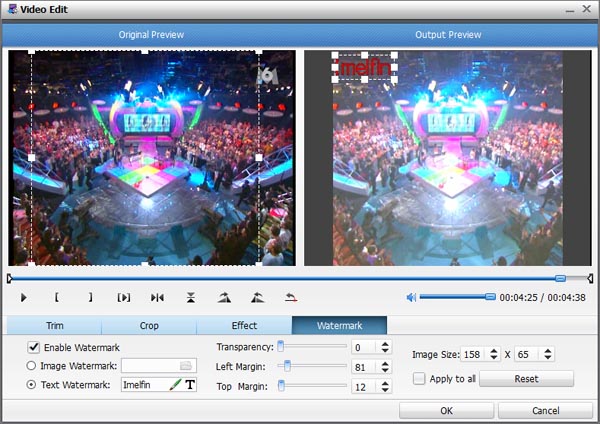Image resolution: width=600 pixels, height=424 pixels.
Task: Toggle Enable Watermark checkbox
Action: click(34, 347)
